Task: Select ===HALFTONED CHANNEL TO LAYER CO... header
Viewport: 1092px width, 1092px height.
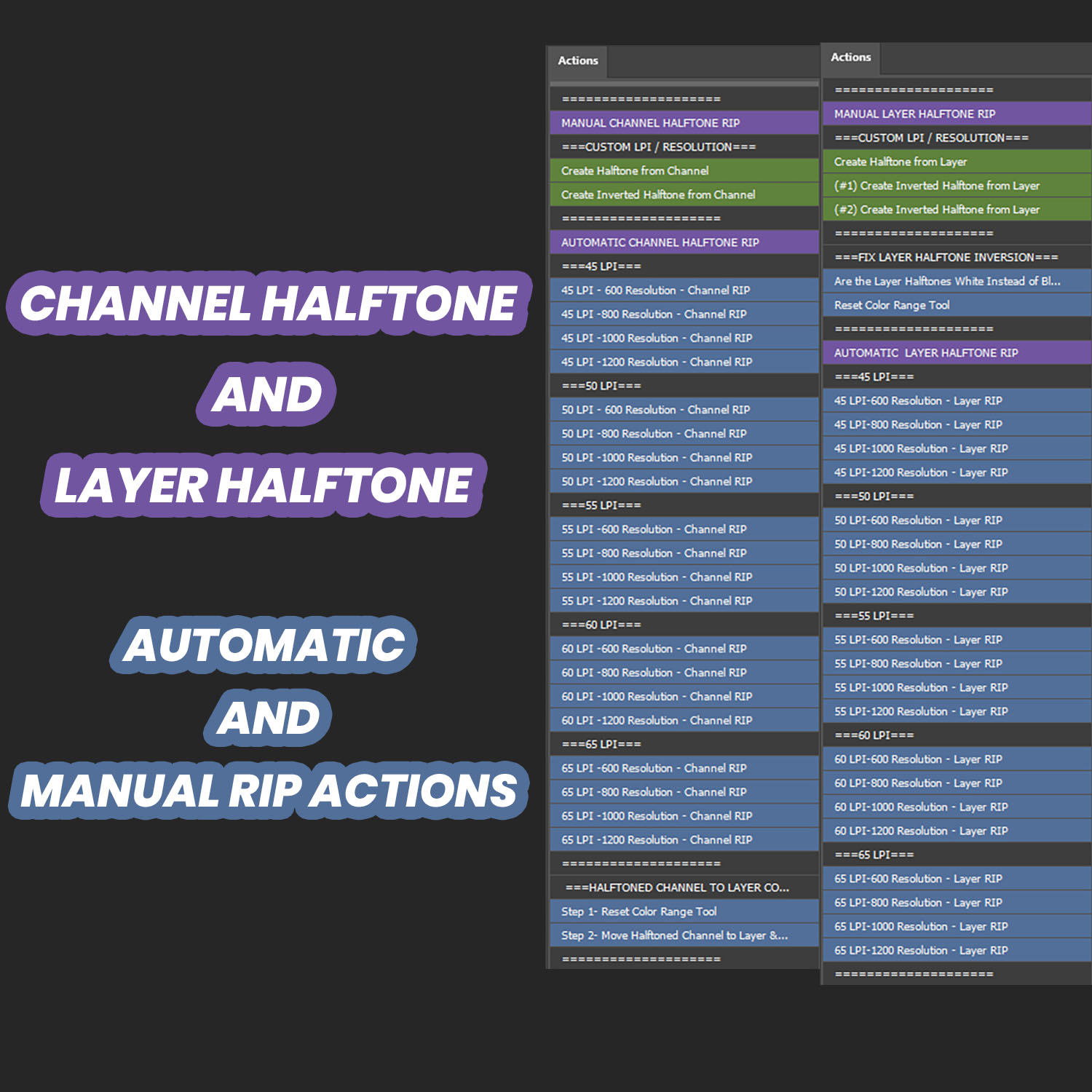Action: (685, 887)
